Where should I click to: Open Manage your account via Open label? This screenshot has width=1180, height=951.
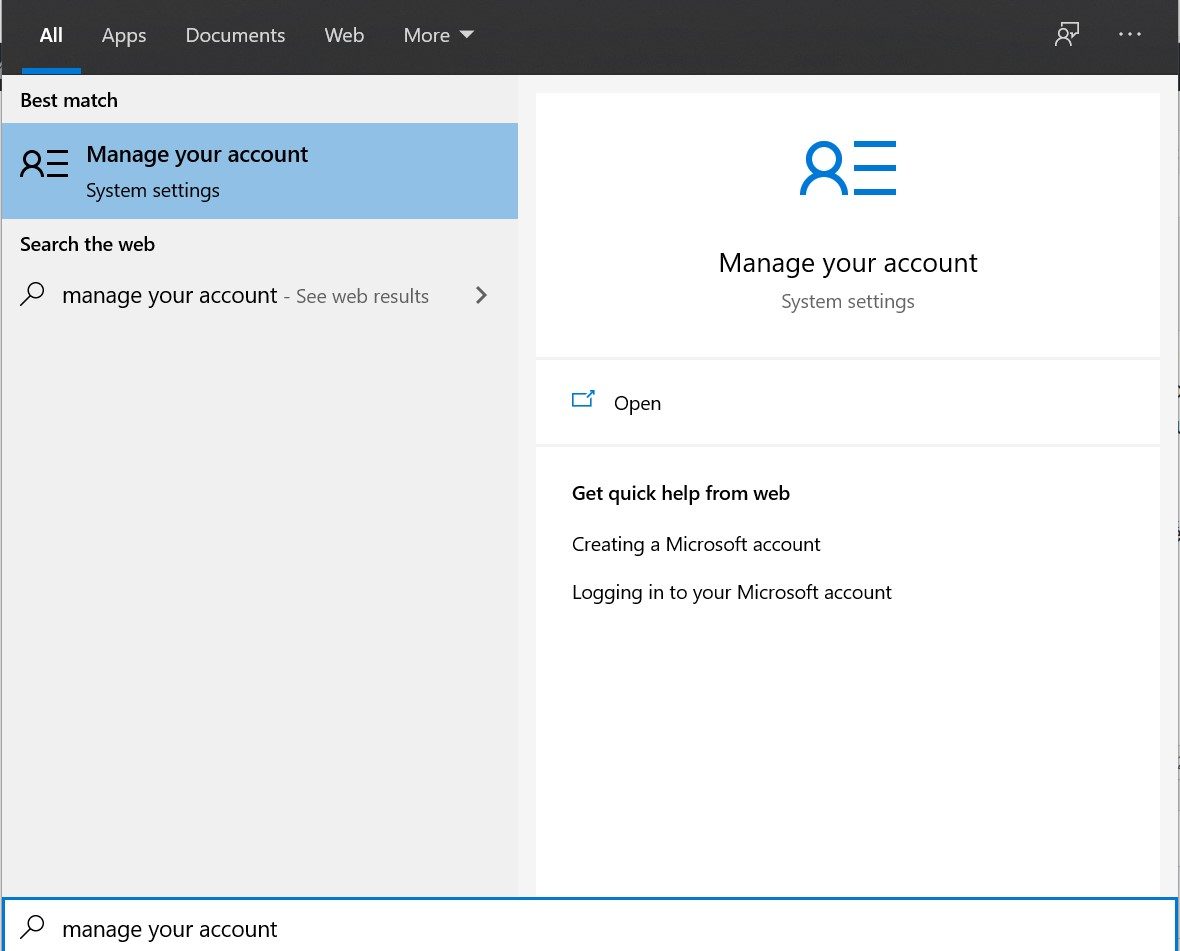click(x=637, y=403)
